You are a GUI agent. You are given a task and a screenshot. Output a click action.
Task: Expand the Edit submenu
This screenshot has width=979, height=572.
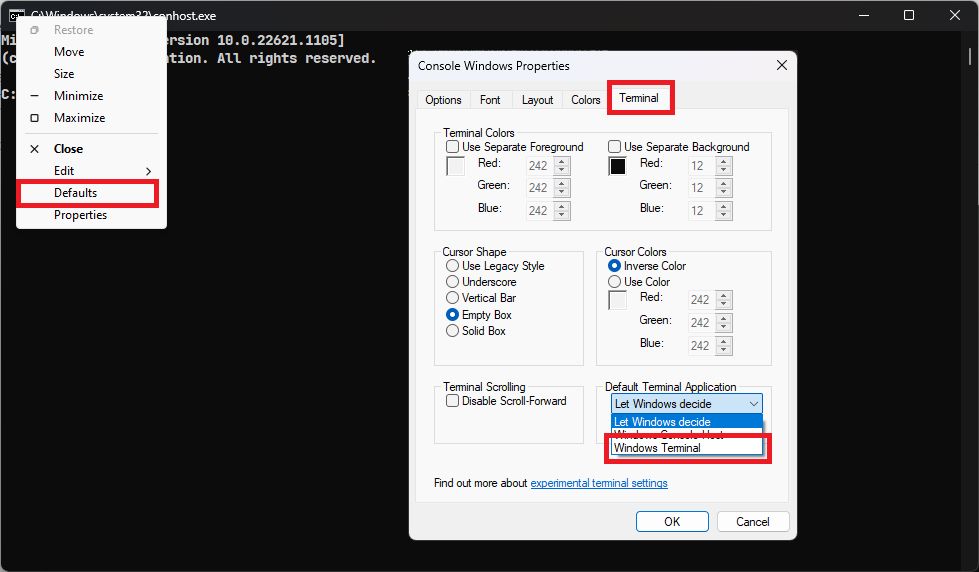(91, 170)
